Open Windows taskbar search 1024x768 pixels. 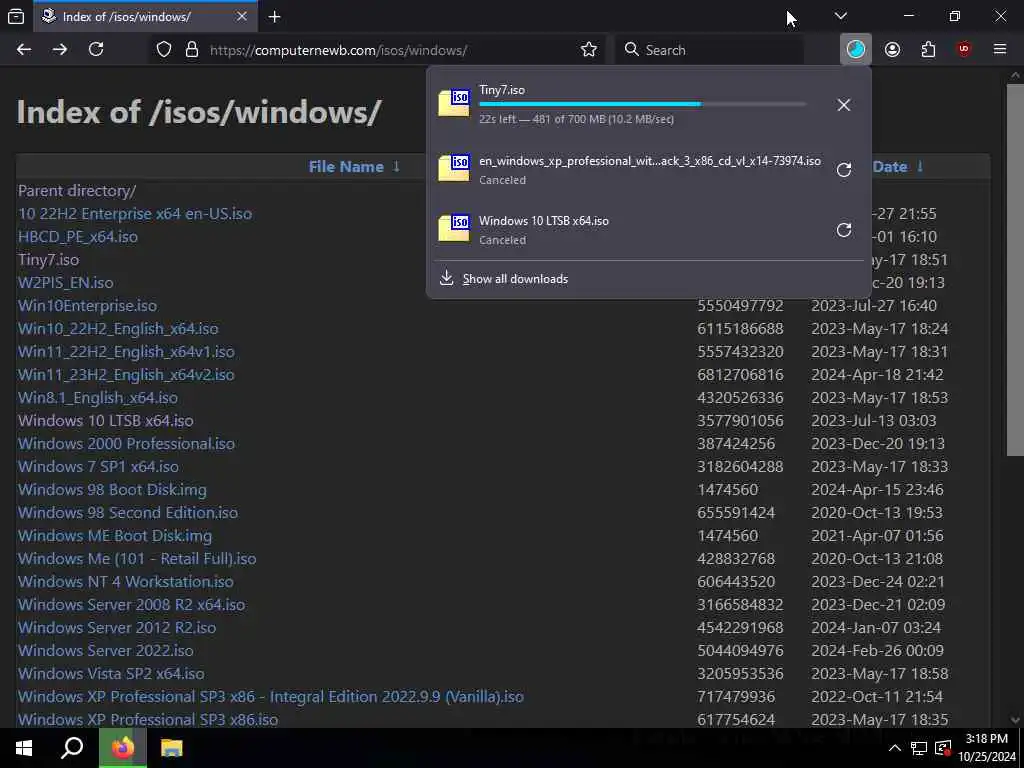pos(72,748)
